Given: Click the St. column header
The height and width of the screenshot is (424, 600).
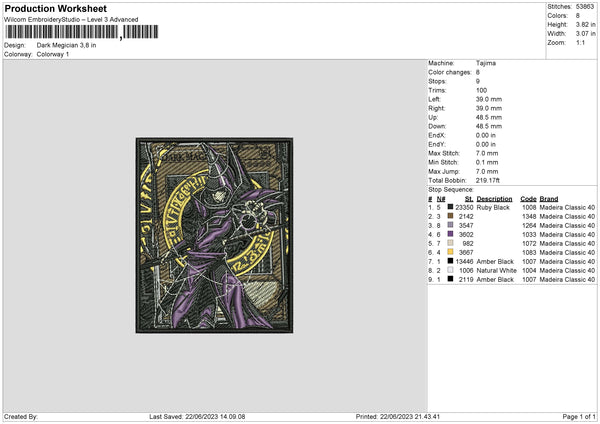Looking at the screenshot, I should [469, 199].
